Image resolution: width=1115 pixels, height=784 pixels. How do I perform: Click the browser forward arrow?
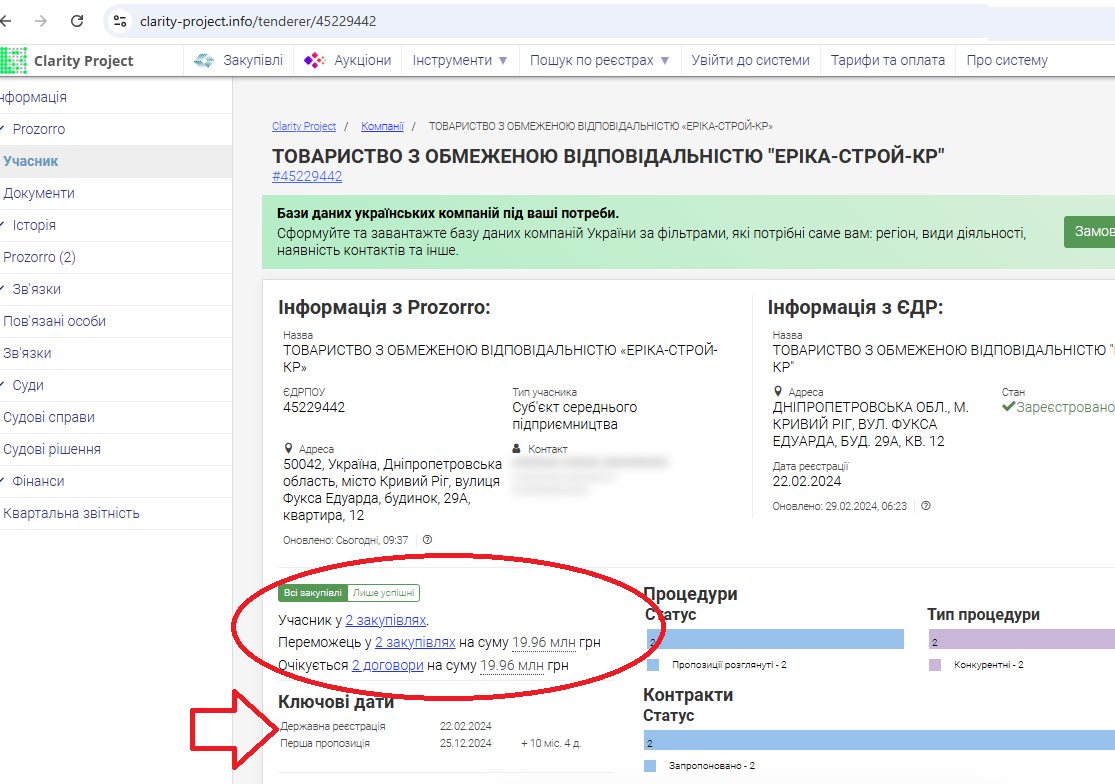click(41, 21)
